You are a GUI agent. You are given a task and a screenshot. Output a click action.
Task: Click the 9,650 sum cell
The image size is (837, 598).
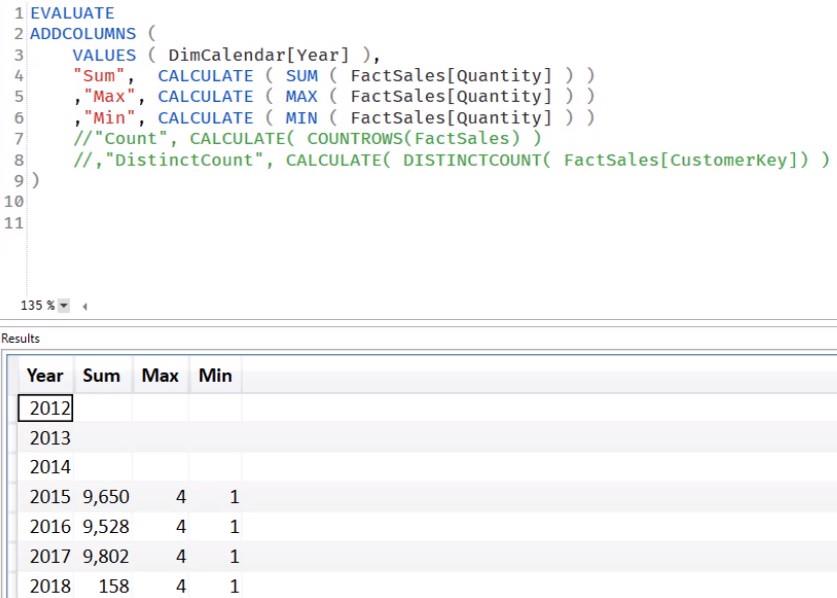(104, 496)
